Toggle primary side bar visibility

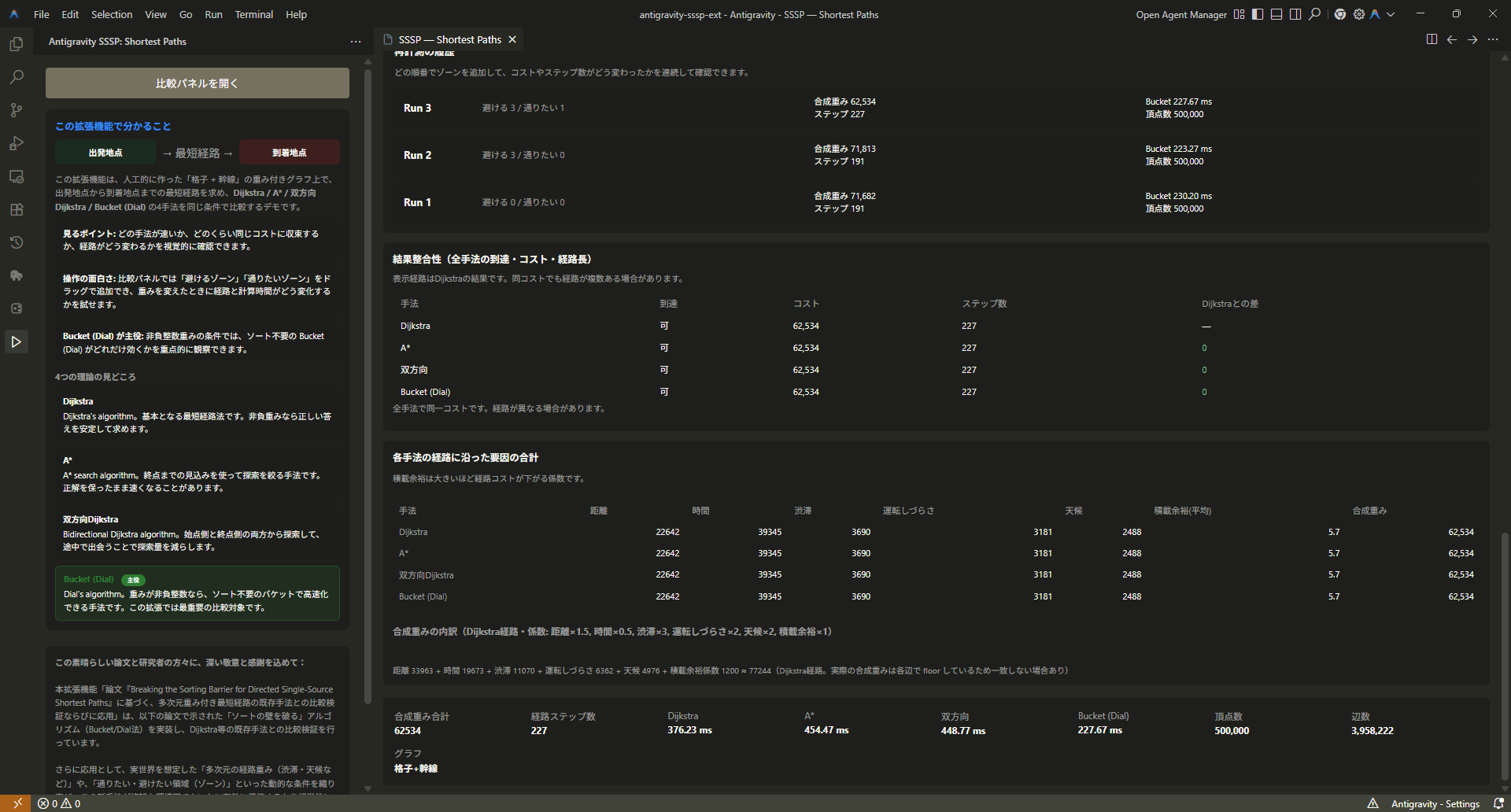click(x=1258, y=14)
